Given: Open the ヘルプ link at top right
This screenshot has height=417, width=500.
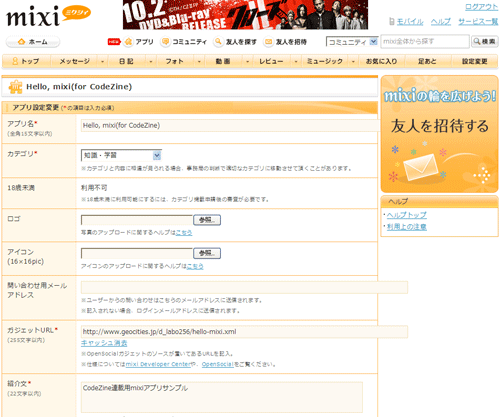Looking at the screenshot, I should [441, 22].
